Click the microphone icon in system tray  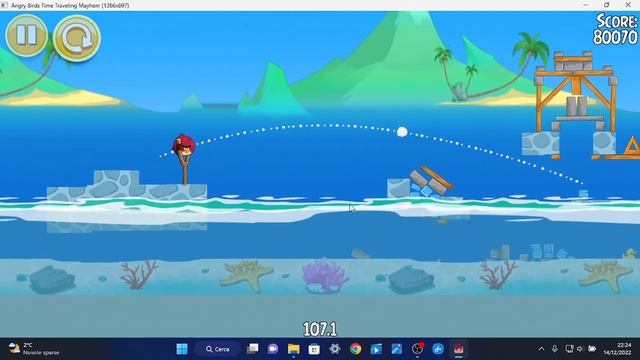click(x=555, y=349)
